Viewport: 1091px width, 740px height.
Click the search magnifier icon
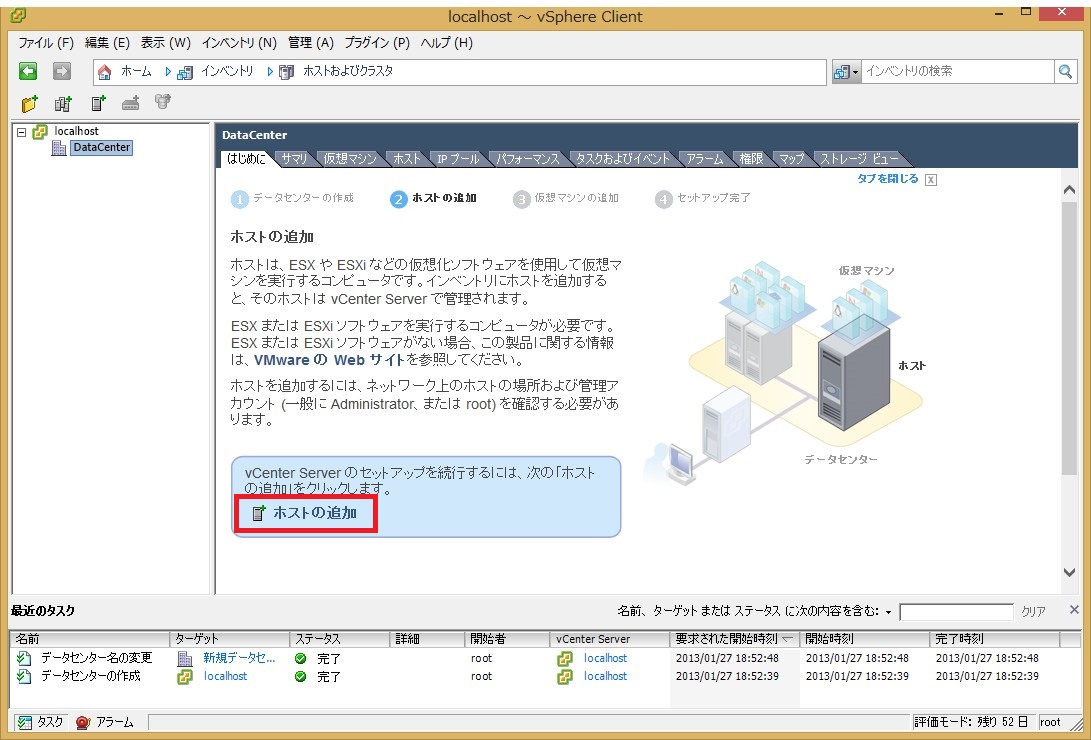[1065, 71]
